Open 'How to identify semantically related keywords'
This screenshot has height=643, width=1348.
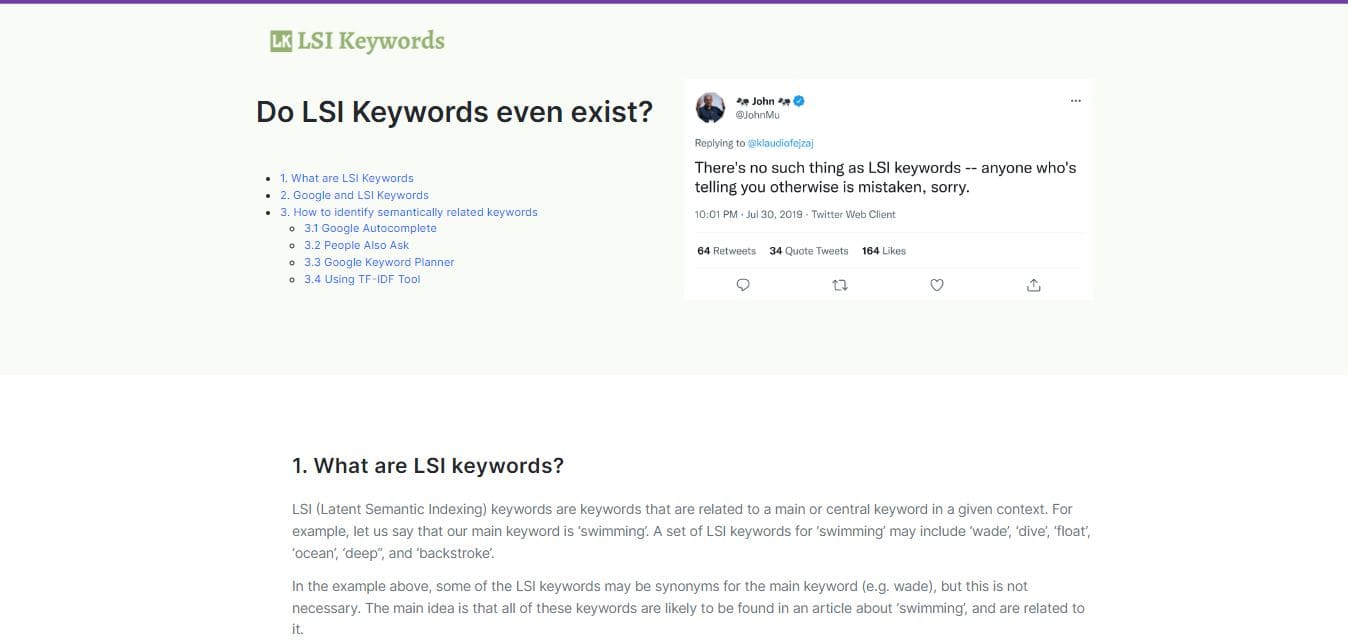[409, 211]
